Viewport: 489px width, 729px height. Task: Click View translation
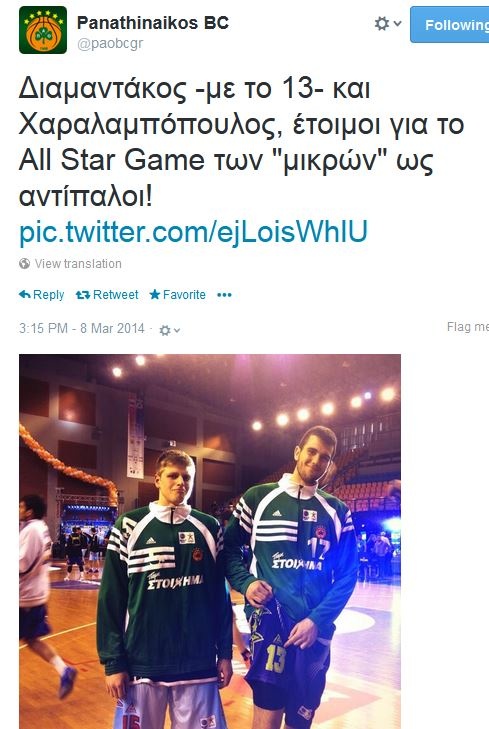point(78,264)
